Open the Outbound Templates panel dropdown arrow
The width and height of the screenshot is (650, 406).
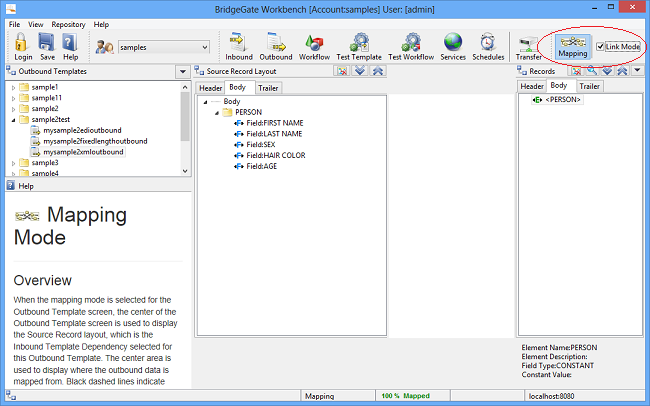coord(182,72)
